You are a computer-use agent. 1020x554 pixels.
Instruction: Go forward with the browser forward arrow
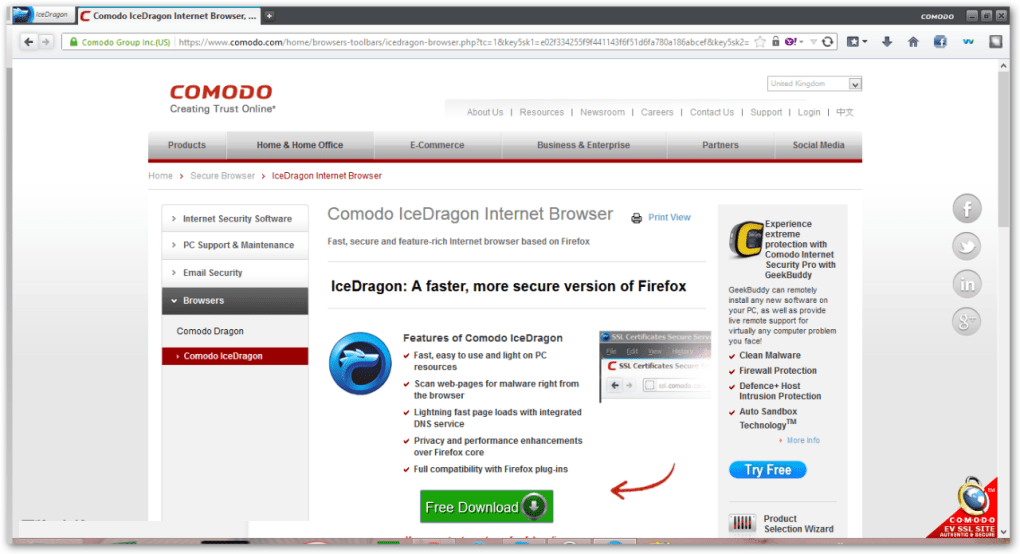pos(46,42)
